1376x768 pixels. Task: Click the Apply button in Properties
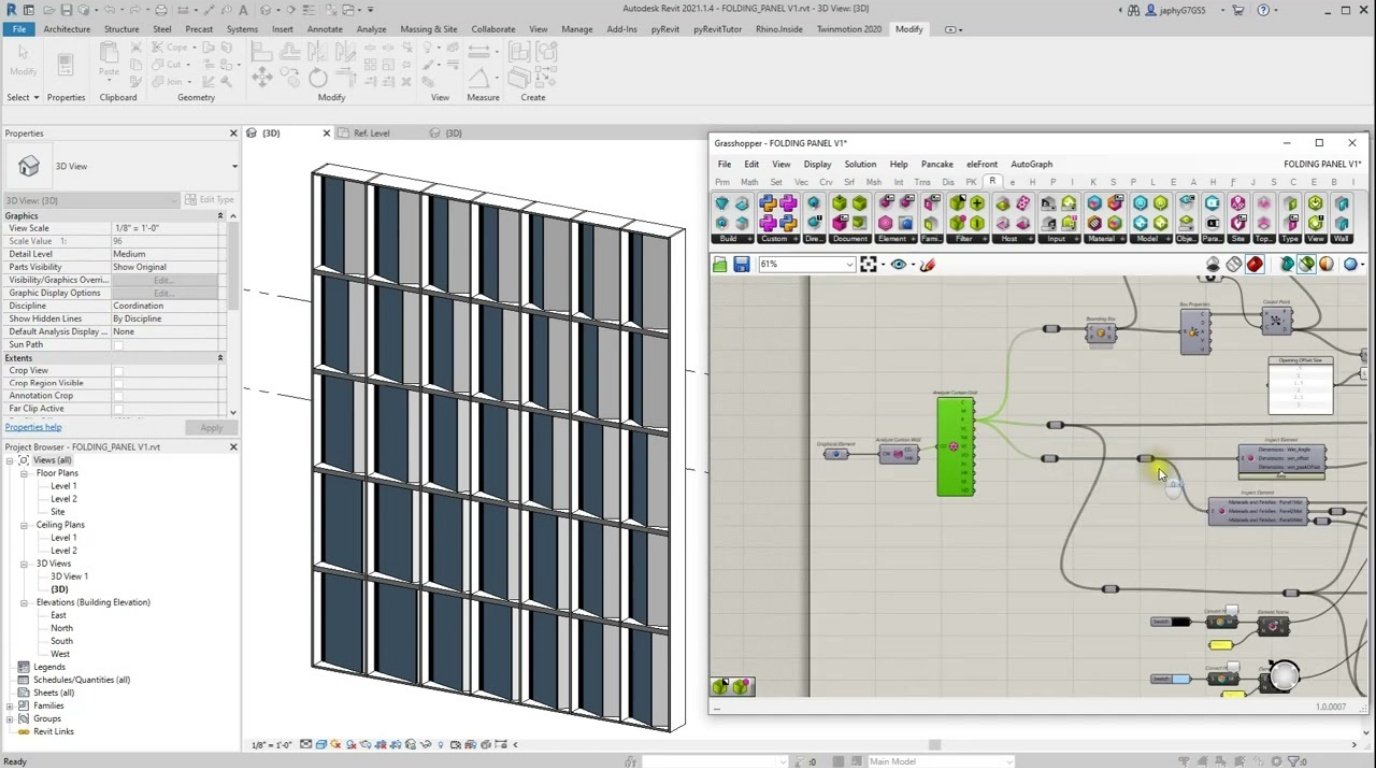(x=211, y=427)
